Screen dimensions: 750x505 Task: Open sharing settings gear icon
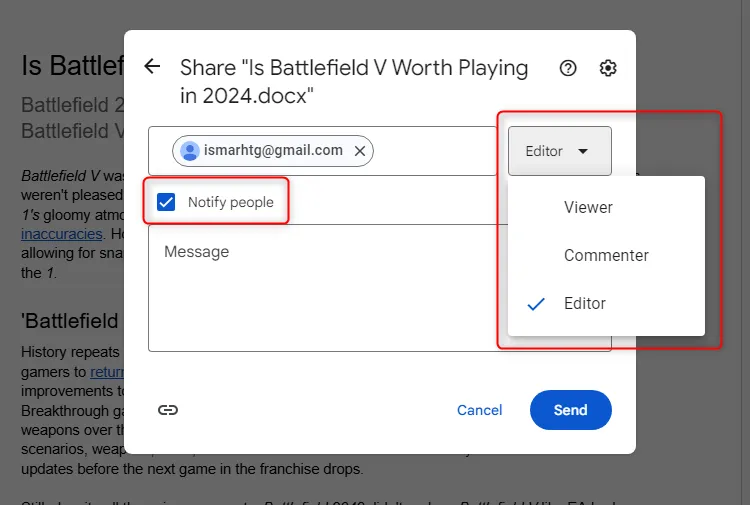pos(608,68)
